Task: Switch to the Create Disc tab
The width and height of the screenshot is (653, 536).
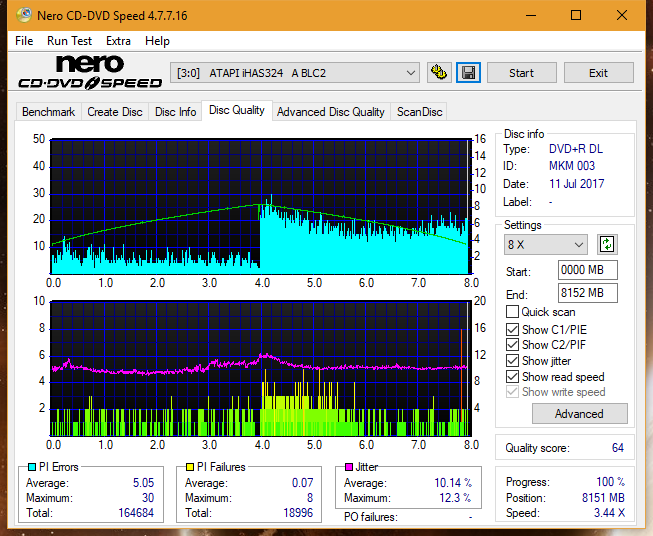Action: click(x=115, y=112)
